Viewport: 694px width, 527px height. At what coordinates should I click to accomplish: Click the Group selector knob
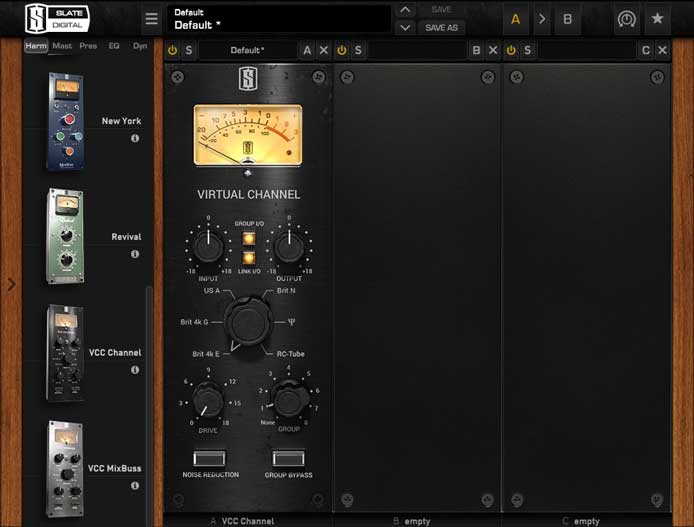click(289, 399)
